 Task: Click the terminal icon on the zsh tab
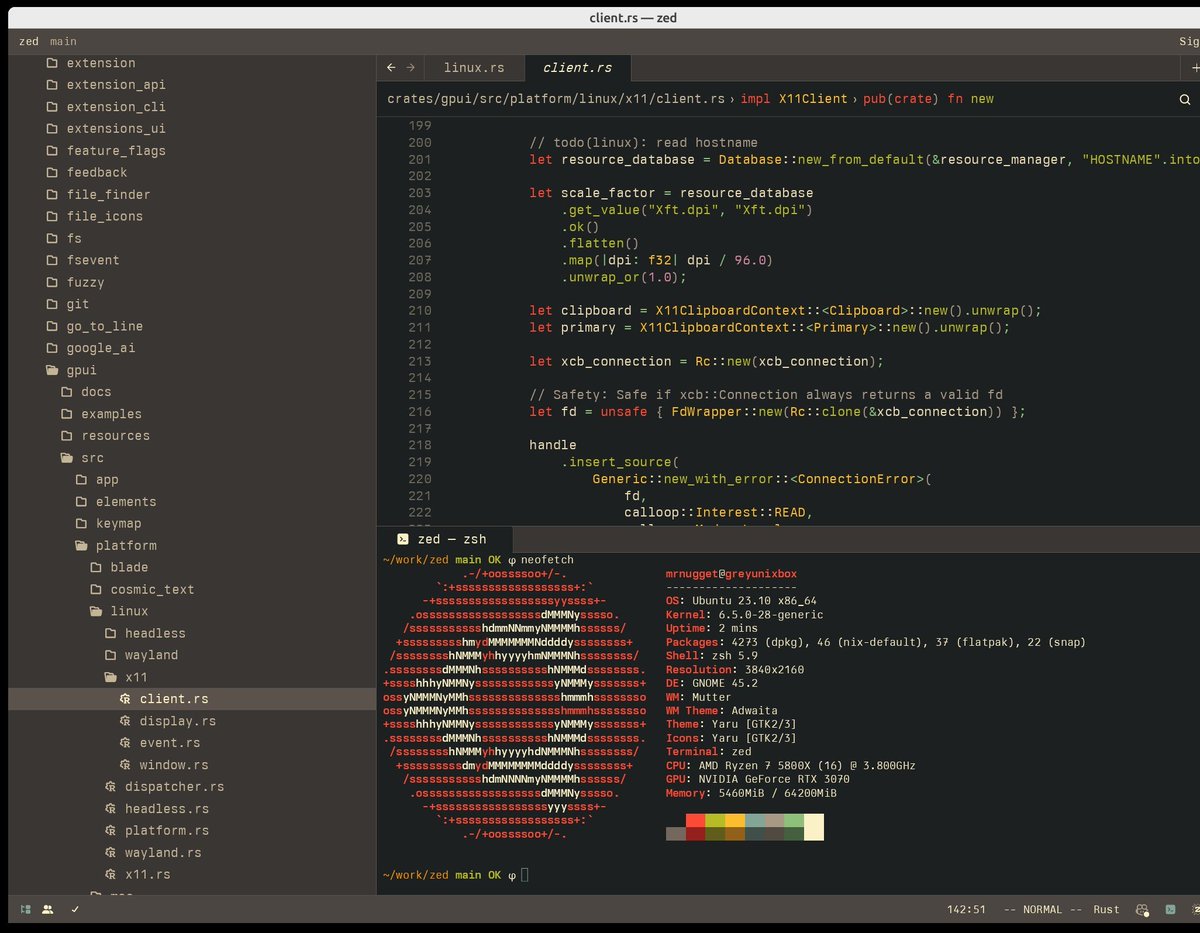pos(402,538)
